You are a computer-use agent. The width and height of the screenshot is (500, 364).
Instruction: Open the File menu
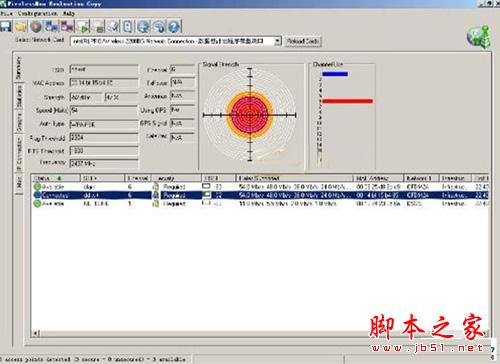click(6, 13)
